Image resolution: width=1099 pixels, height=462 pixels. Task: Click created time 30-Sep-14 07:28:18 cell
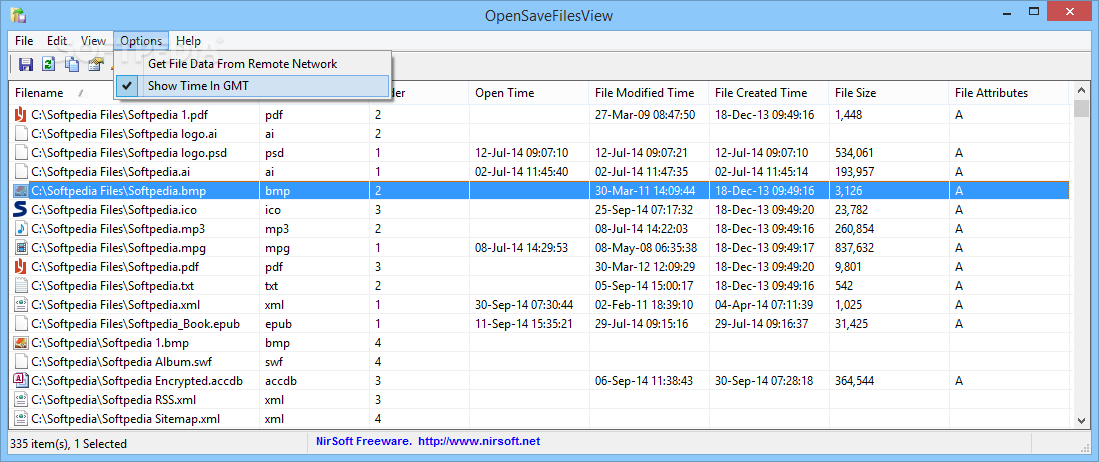point(769,381)
